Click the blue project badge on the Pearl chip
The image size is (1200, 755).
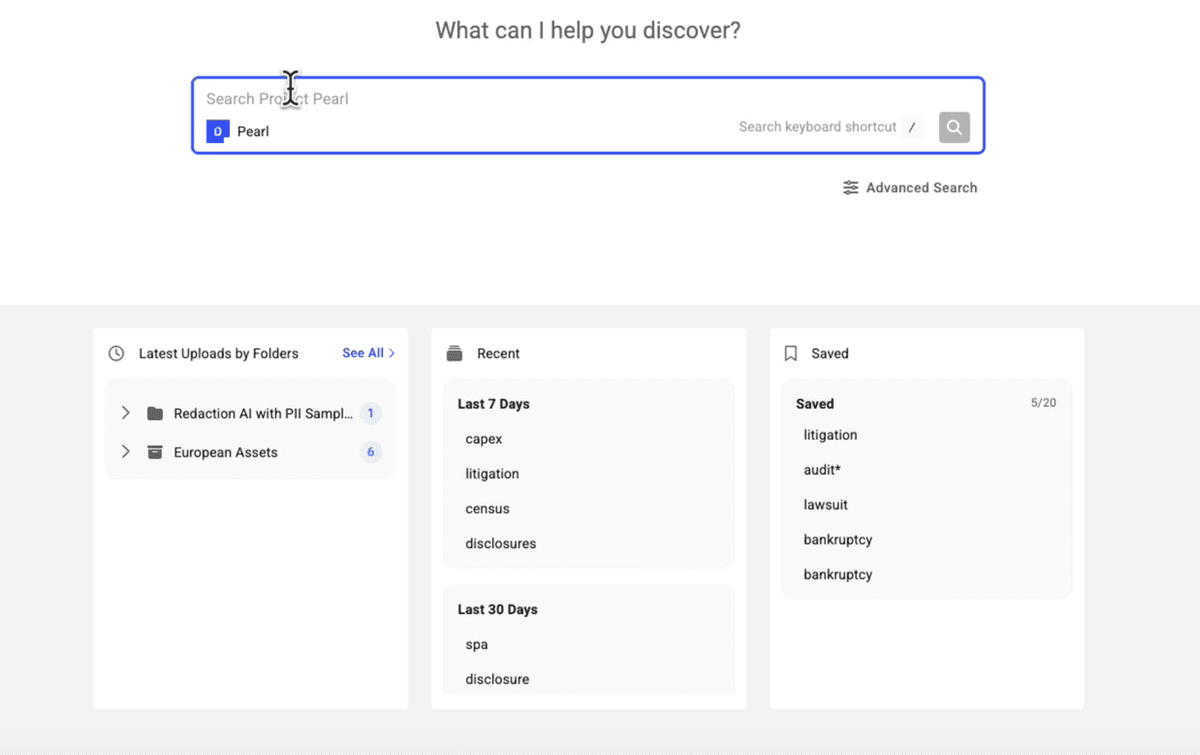click(217, 131)
